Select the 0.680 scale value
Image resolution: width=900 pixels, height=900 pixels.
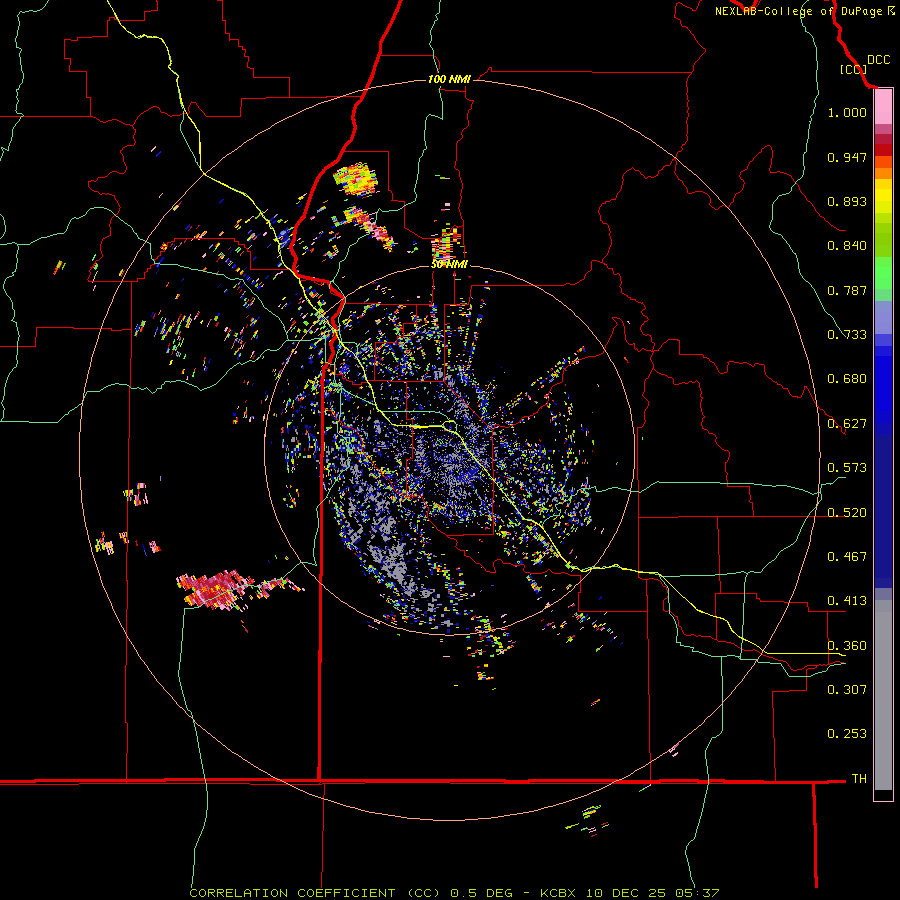coord(847,379)
